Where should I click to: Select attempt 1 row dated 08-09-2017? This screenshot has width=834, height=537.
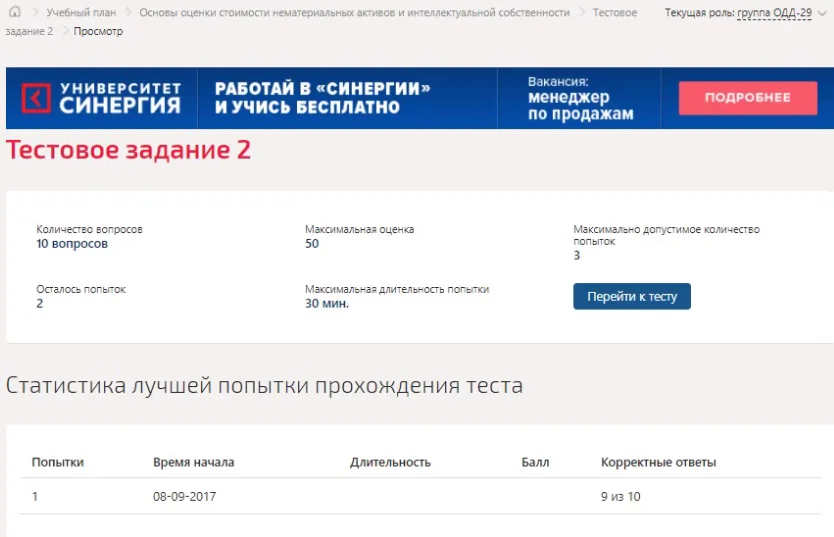[x=420, y=496]
